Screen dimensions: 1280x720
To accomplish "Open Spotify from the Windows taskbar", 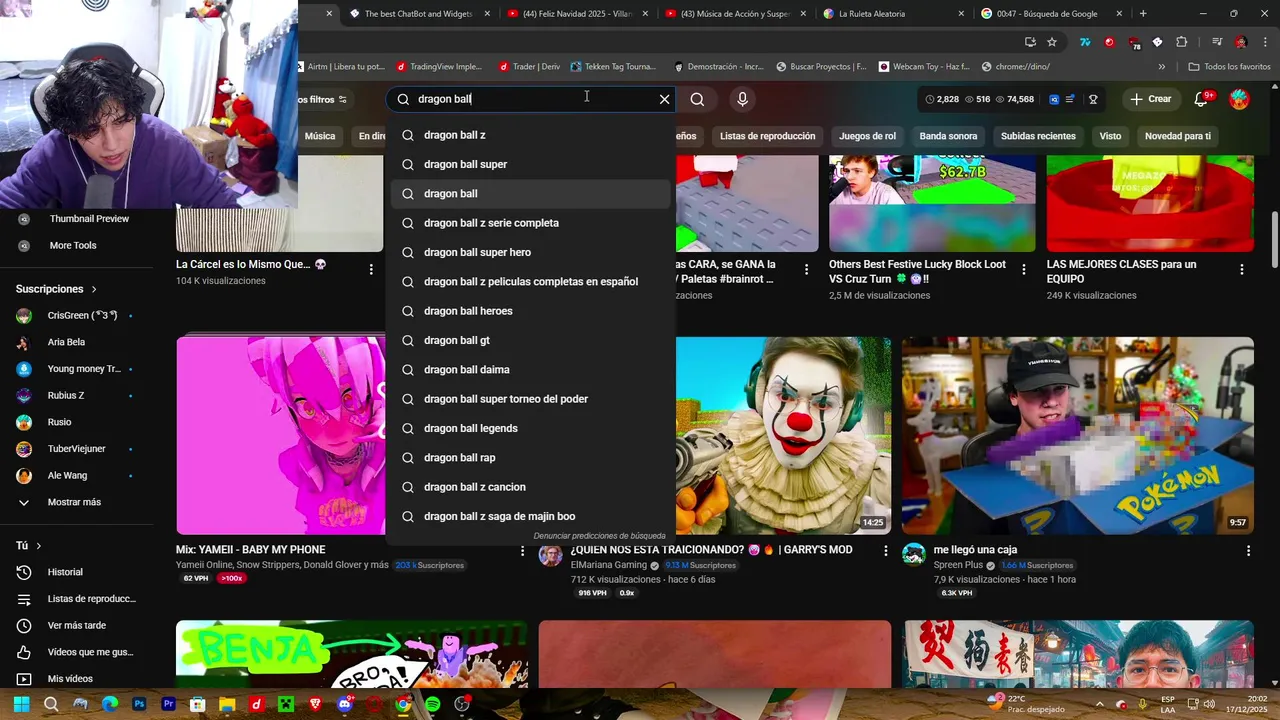I will pos(432,704).
